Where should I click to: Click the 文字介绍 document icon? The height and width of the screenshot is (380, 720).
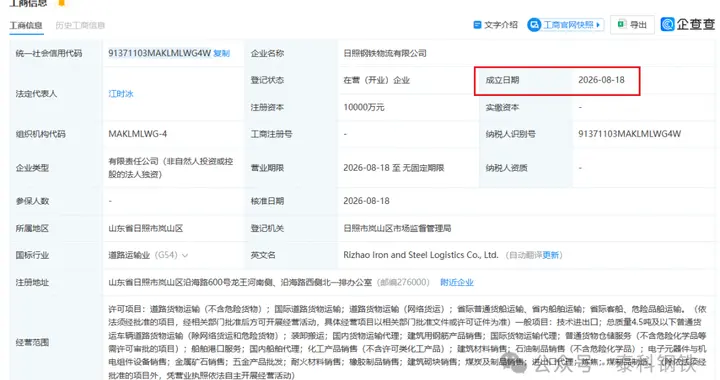477,24
